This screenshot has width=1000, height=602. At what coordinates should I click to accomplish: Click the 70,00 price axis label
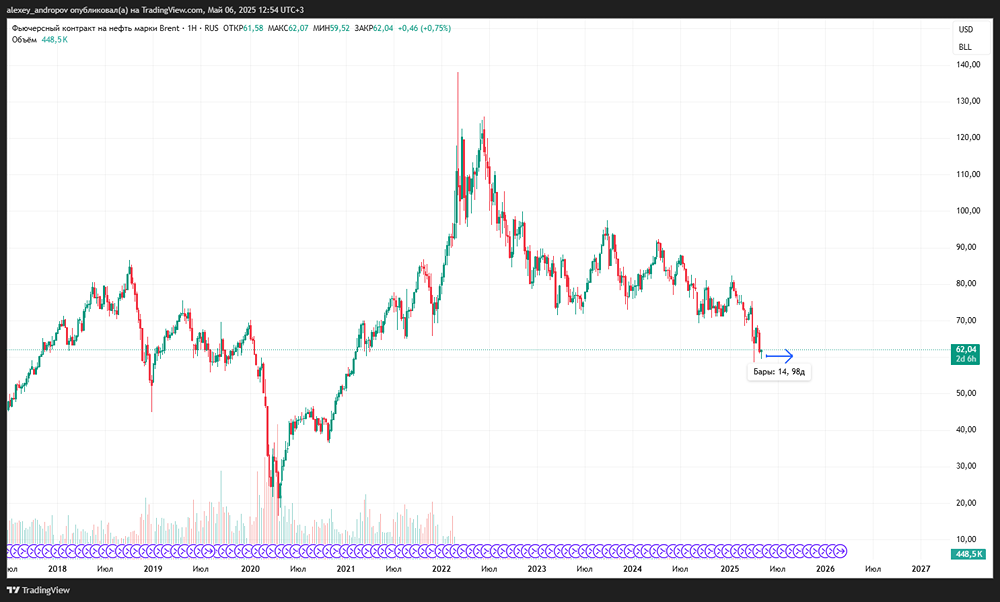tap(967, 320)
